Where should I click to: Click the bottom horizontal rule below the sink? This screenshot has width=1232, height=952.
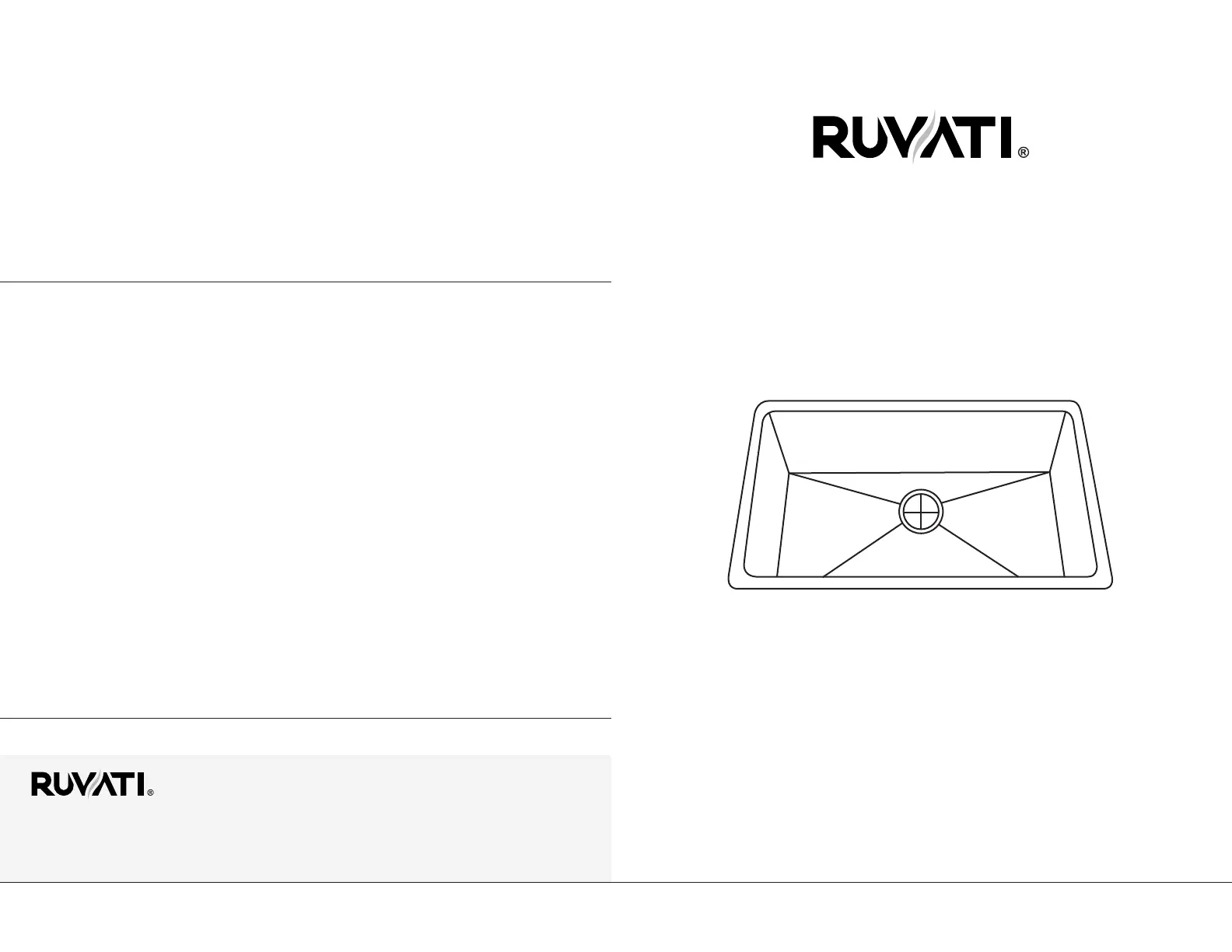tap(922, 883)
